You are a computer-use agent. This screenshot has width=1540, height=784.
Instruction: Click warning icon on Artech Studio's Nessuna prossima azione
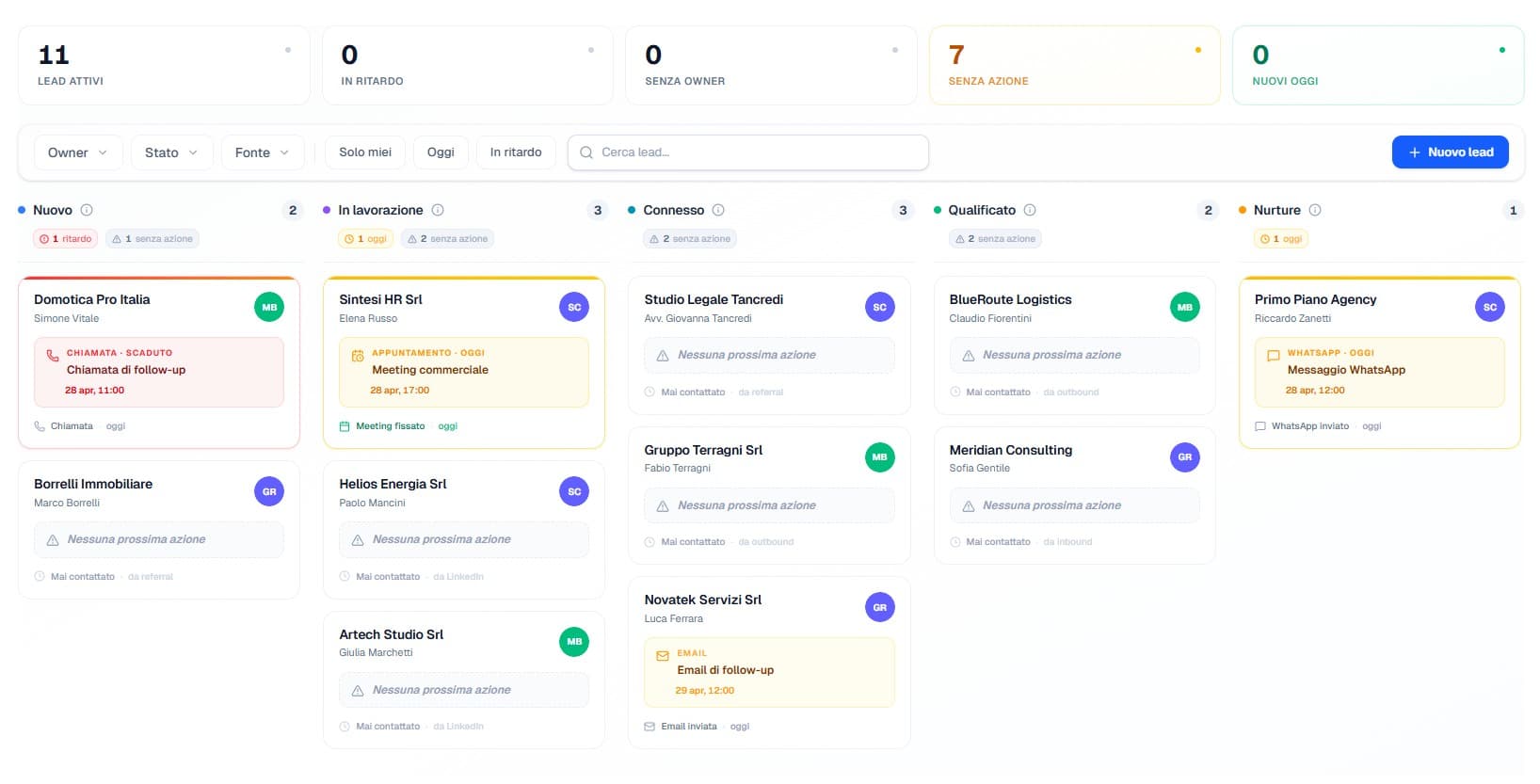358,691
